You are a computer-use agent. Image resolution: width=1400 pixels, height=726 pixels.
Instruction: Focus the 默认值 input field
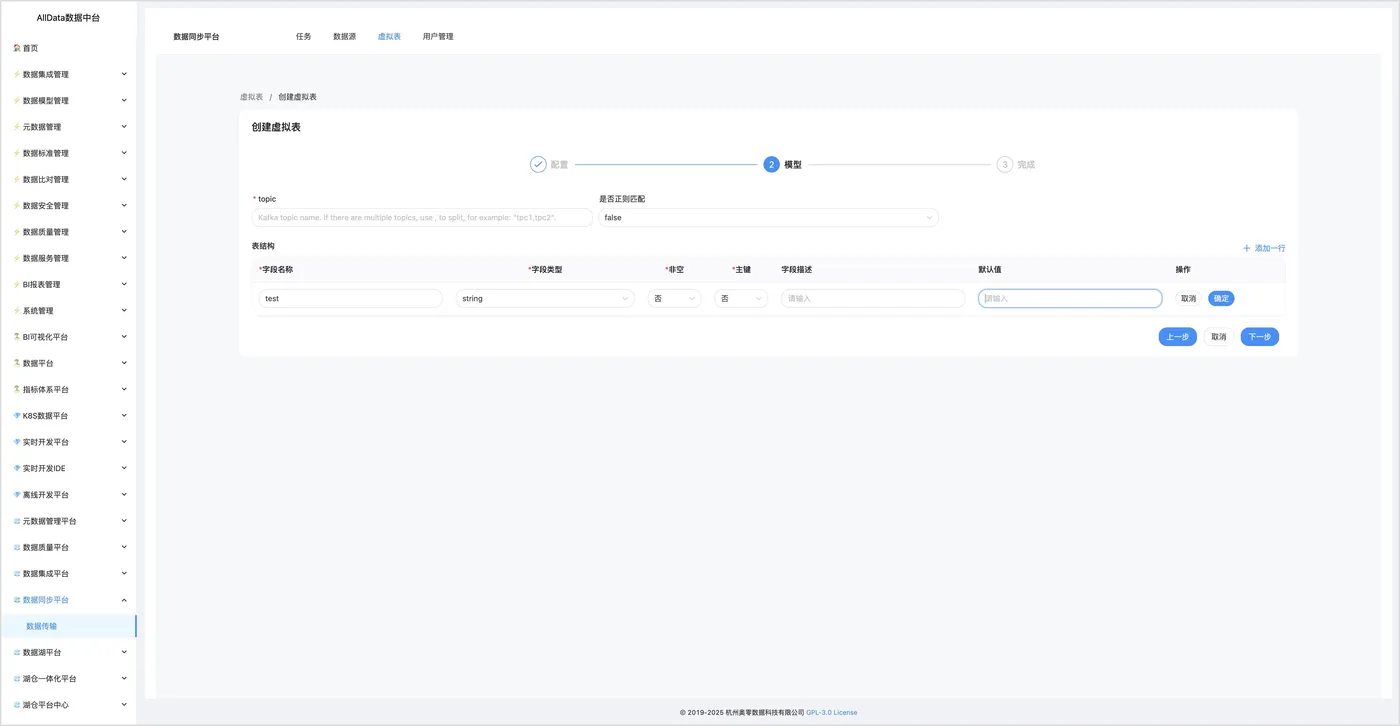pyautogui.click(x=1070, y=298)
